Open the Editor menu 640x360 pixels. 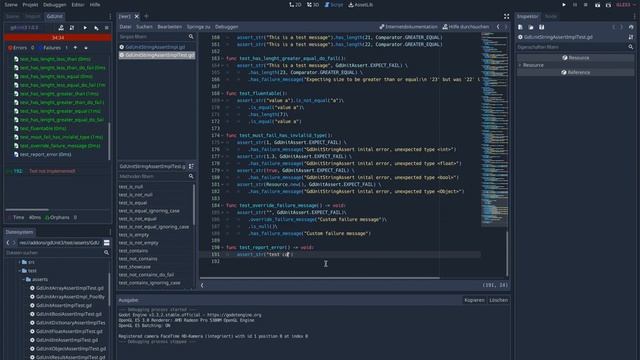click(78, 4)
